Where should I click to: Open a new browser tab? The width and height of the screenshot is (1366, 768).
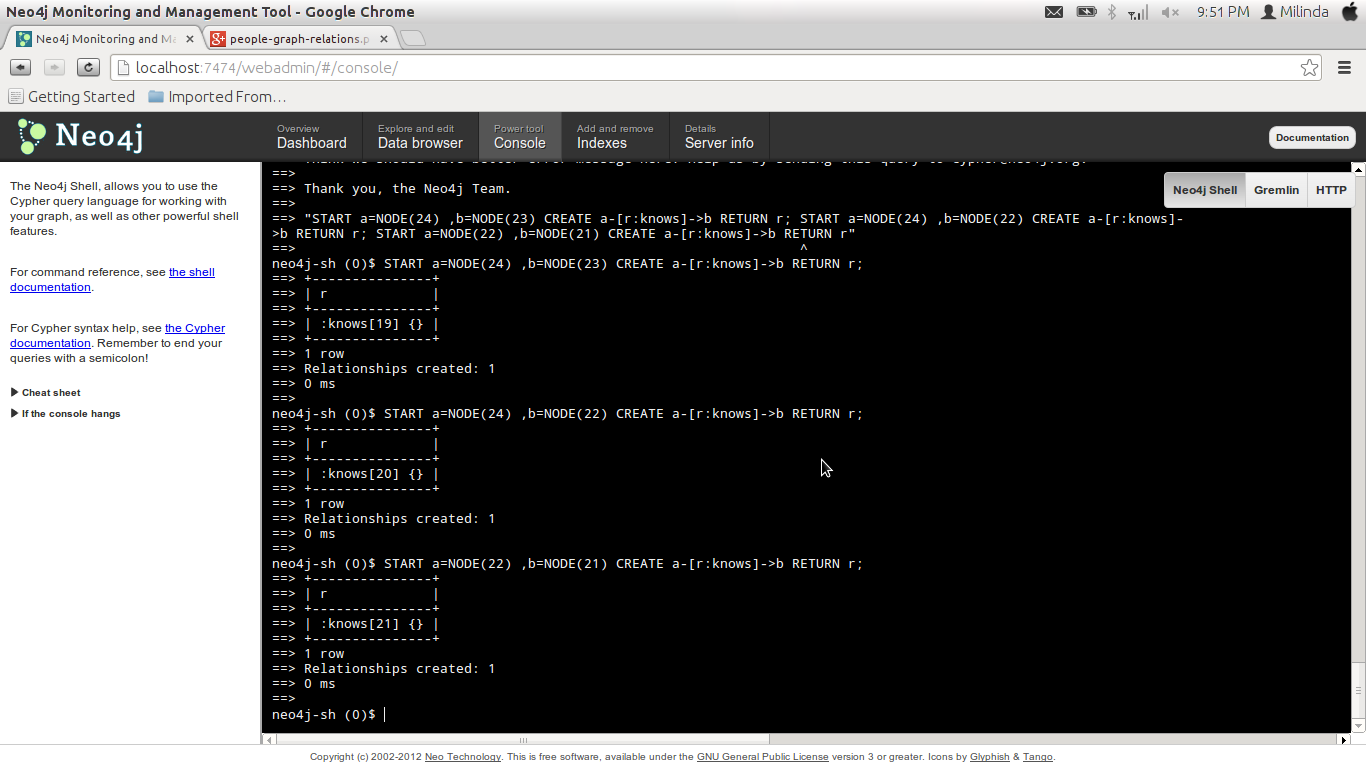[413, 39]
